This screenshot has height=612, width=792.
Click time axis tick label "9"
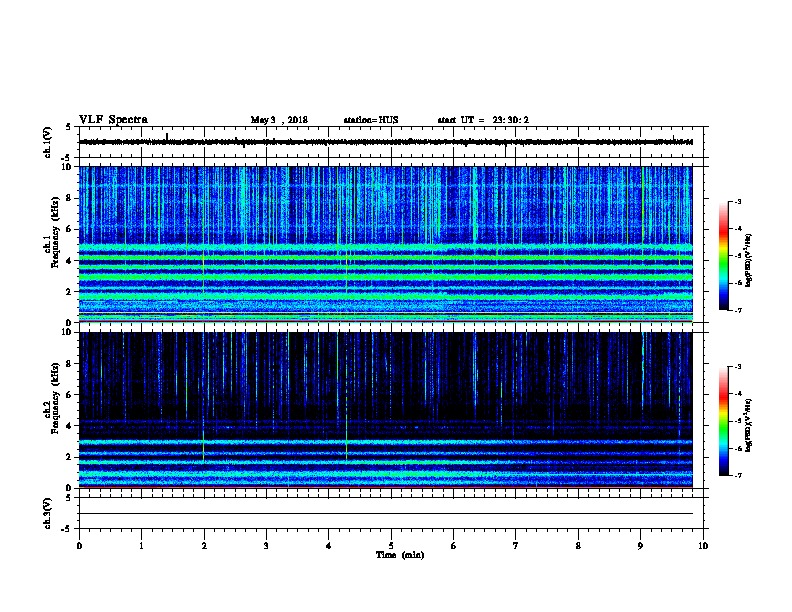point(640,546)
